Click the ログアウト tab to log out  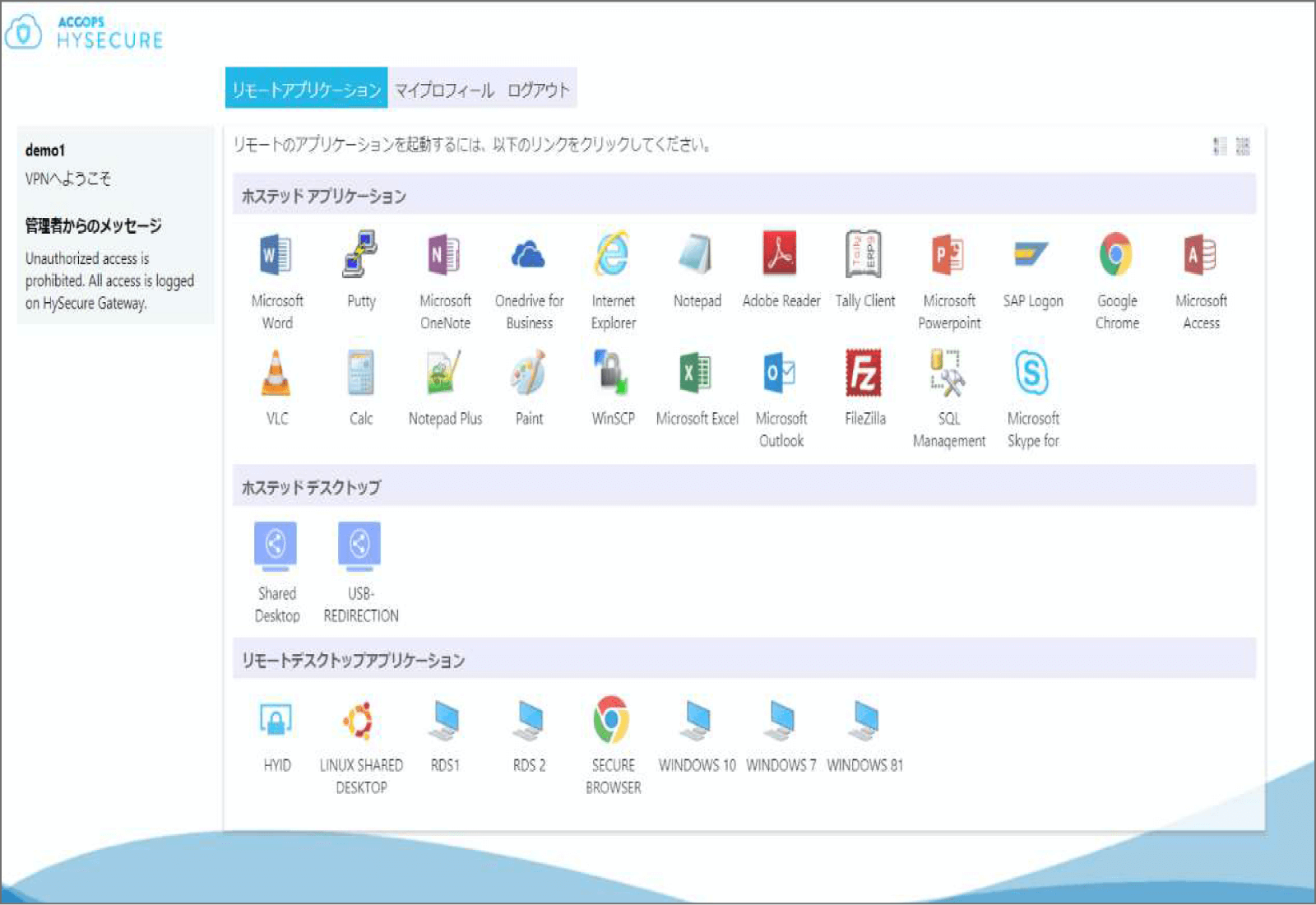click(539, 90)
